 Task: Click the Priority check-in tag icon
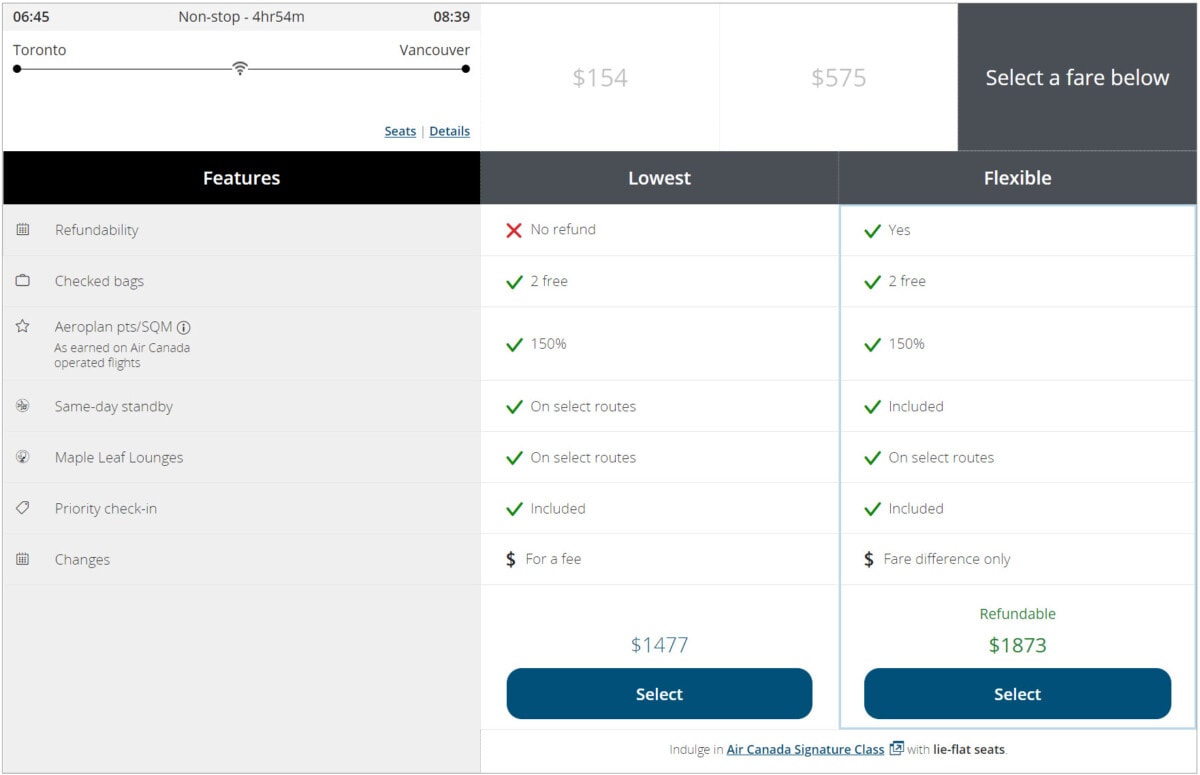point(23,508)
